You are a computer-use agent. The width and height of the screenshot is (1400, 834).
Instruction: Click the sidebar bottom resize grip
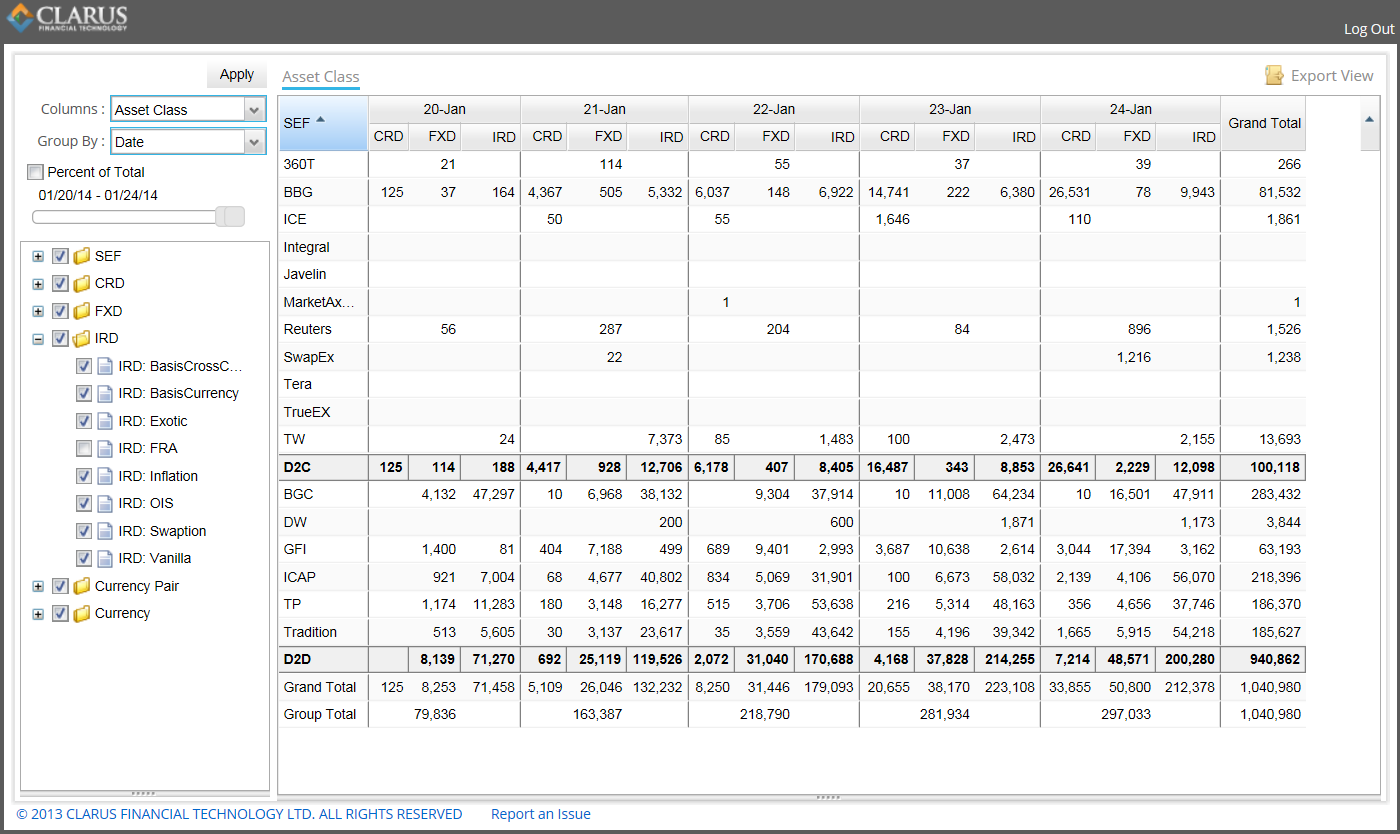point(144,793)
